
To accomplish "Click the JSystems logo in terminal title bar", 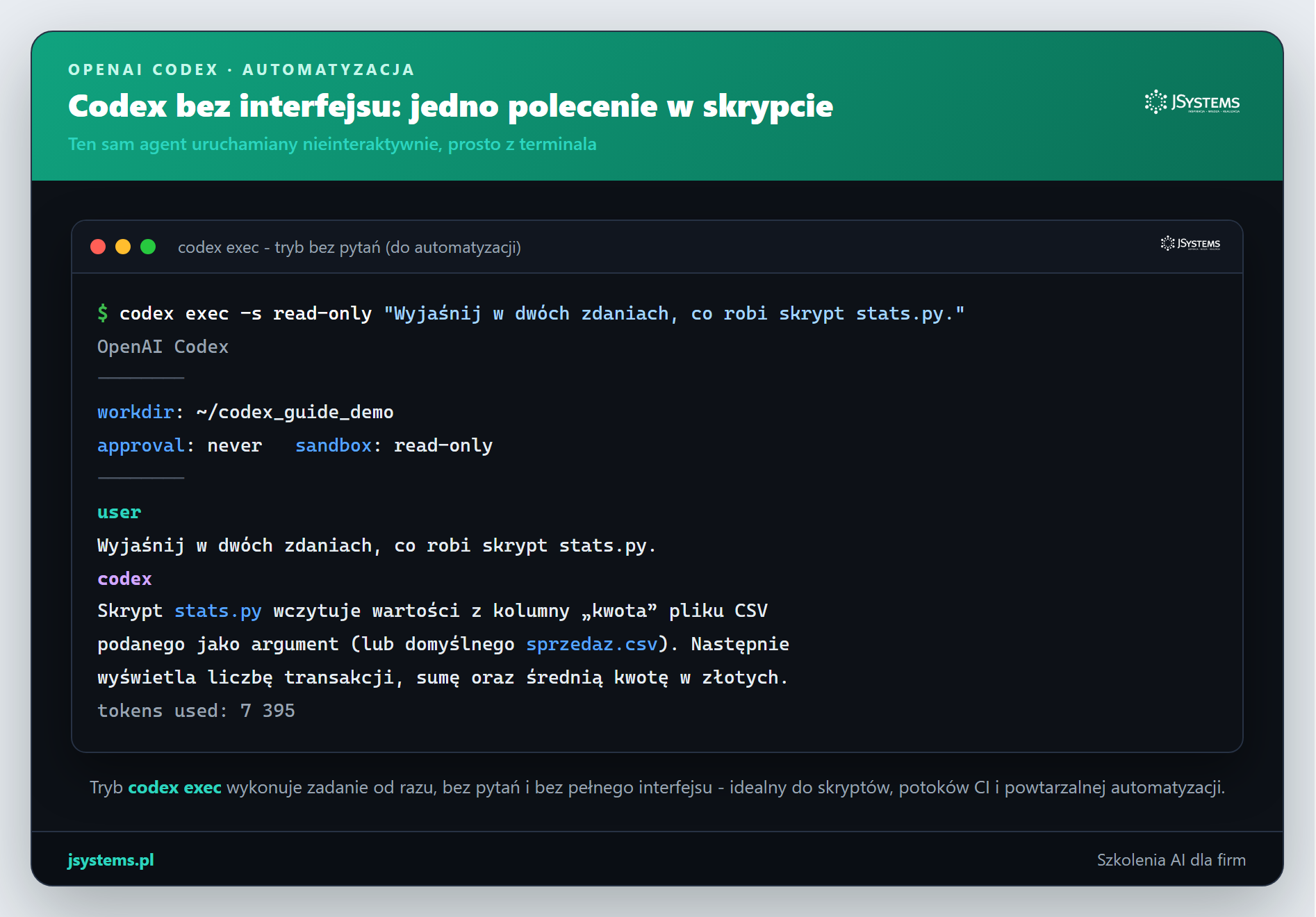I will pyautogui.click(x=1190, y=243).
